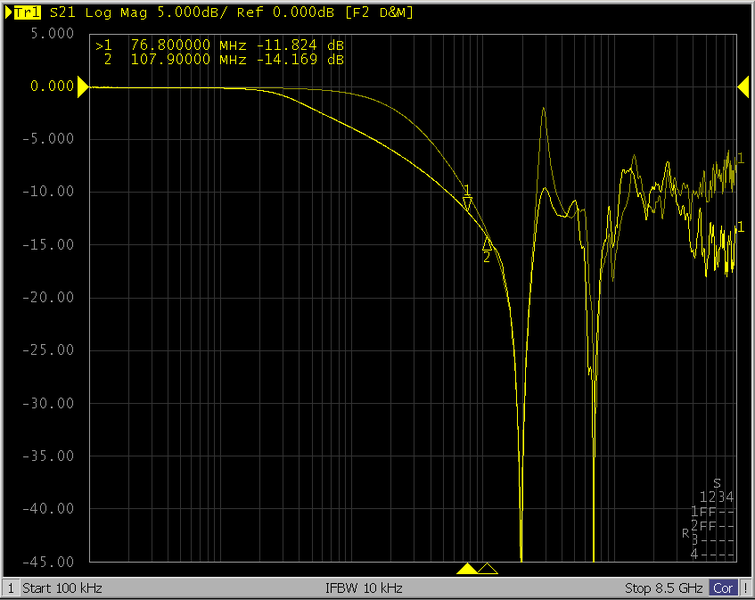Select marker 2 triangle on the trace
Screen dimensions: 755x600
[488, 243]
